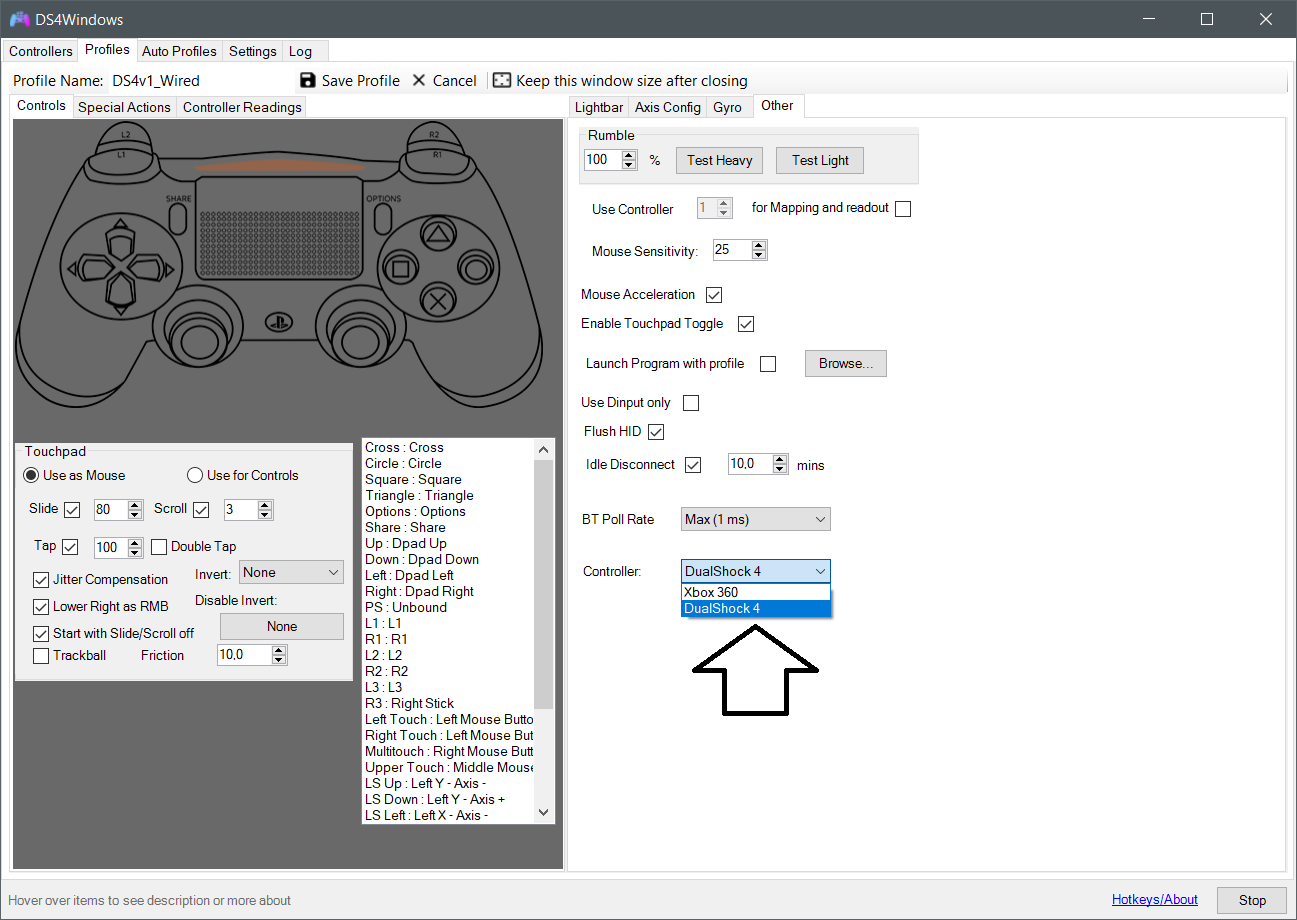Click the Profile Name text field
The width and height of the screenshot is (1297, 920).
pos(200,81)
